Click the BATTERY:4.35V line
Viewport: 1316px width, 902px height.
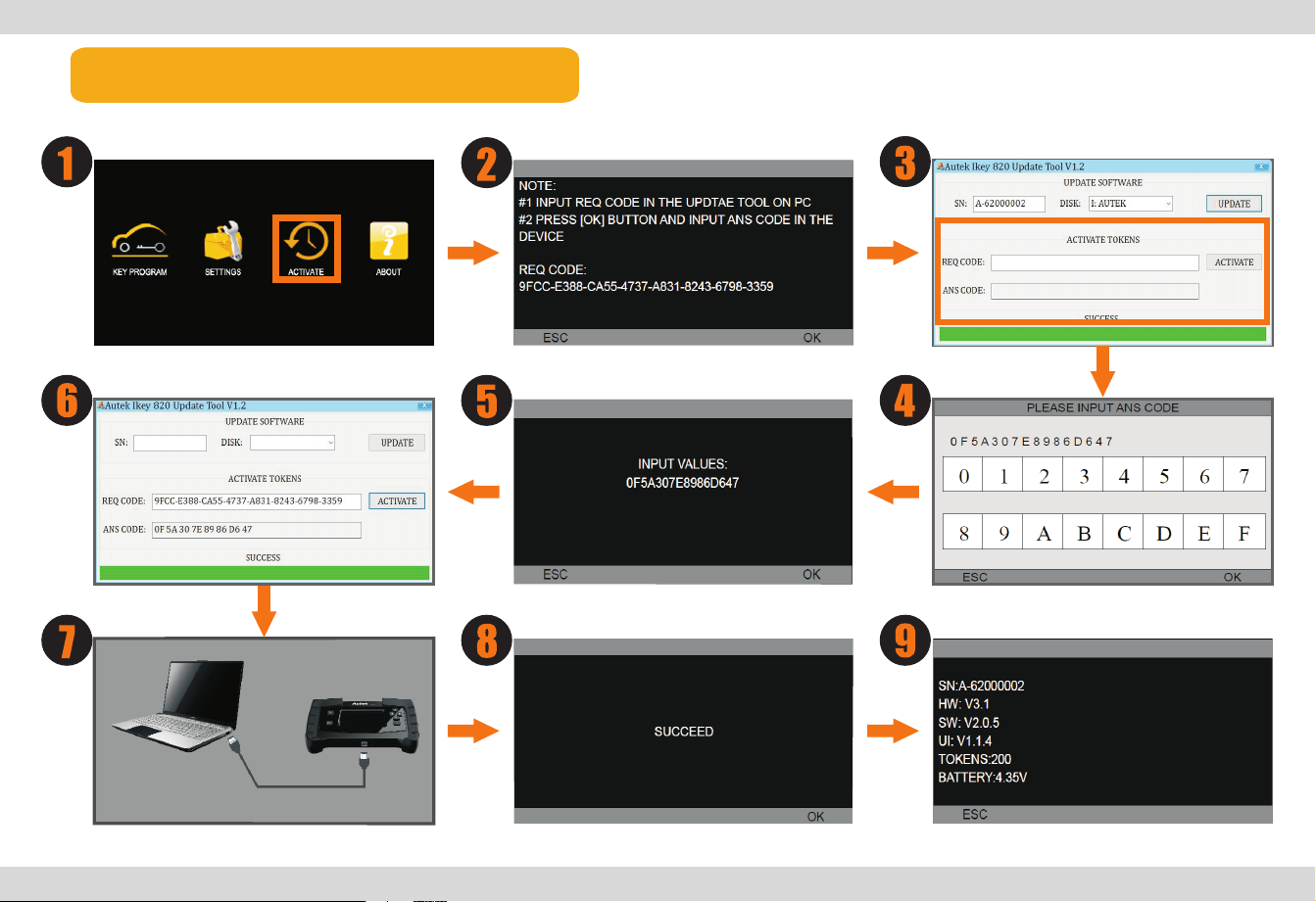983,777
